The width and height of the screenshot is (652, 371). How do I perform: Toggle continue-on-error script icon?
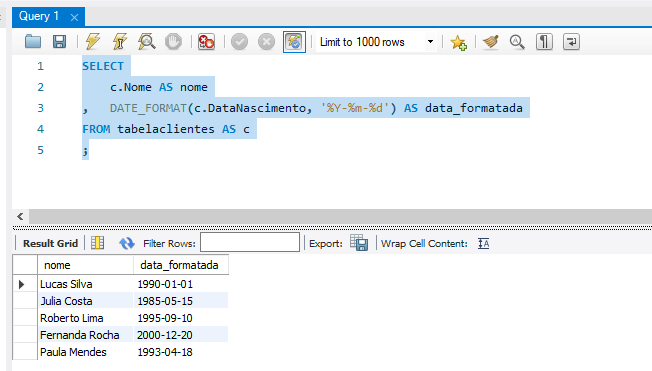206,42
